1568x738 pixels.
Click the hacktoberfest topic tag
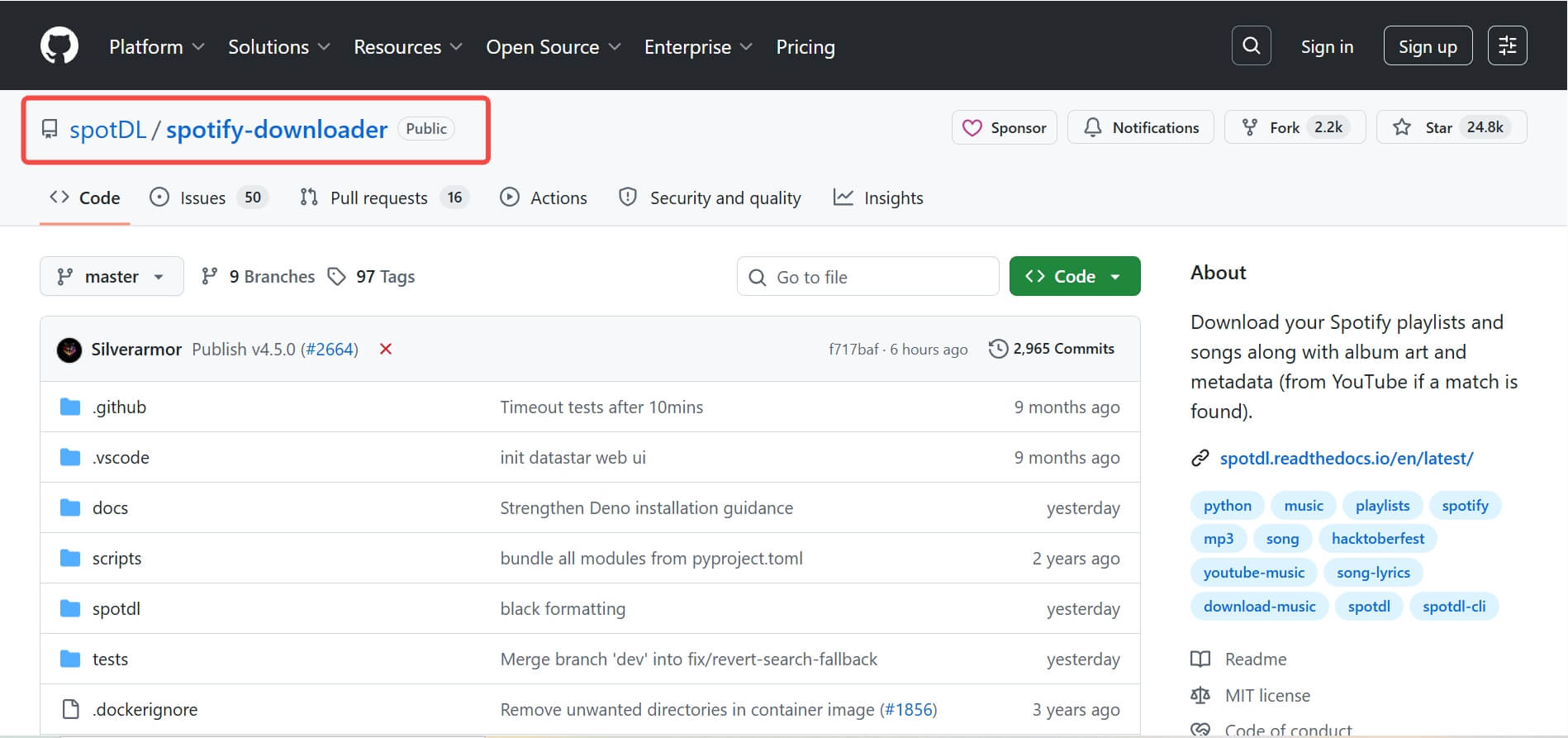pos(1378,538)
